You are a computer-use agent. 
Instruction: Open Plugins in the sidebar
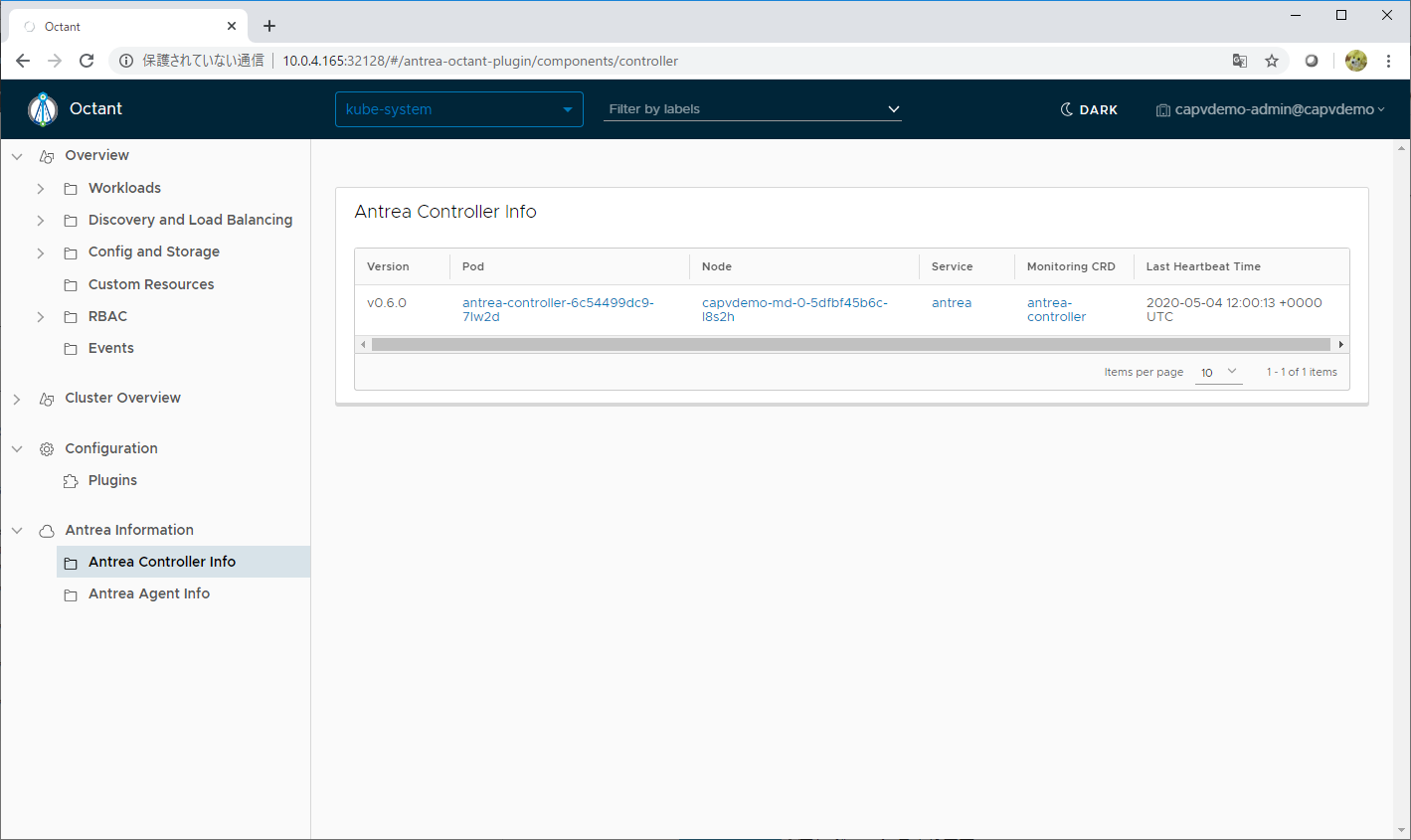tap(112, 480)
